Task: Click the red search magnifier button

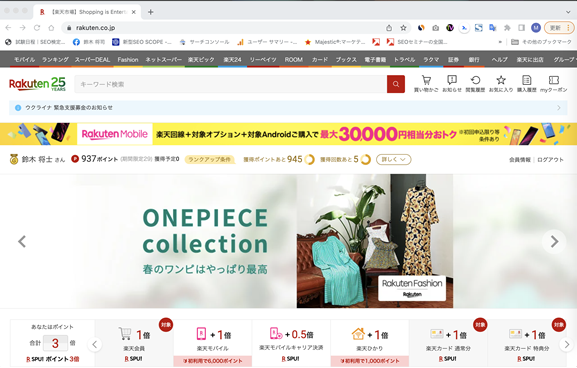Action: (x=396, y=84)
